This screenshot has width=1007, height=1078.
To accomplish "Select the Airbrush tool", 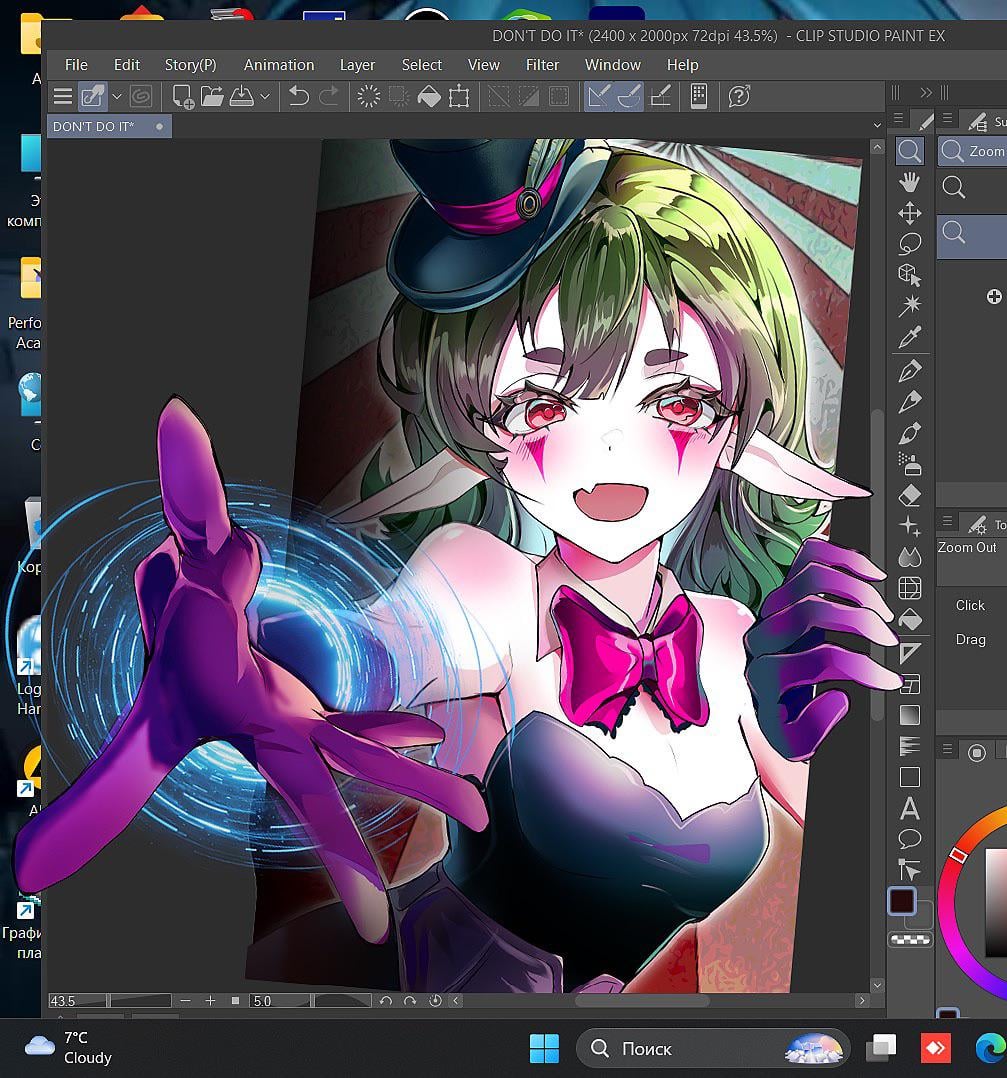I will pos(909,464).
